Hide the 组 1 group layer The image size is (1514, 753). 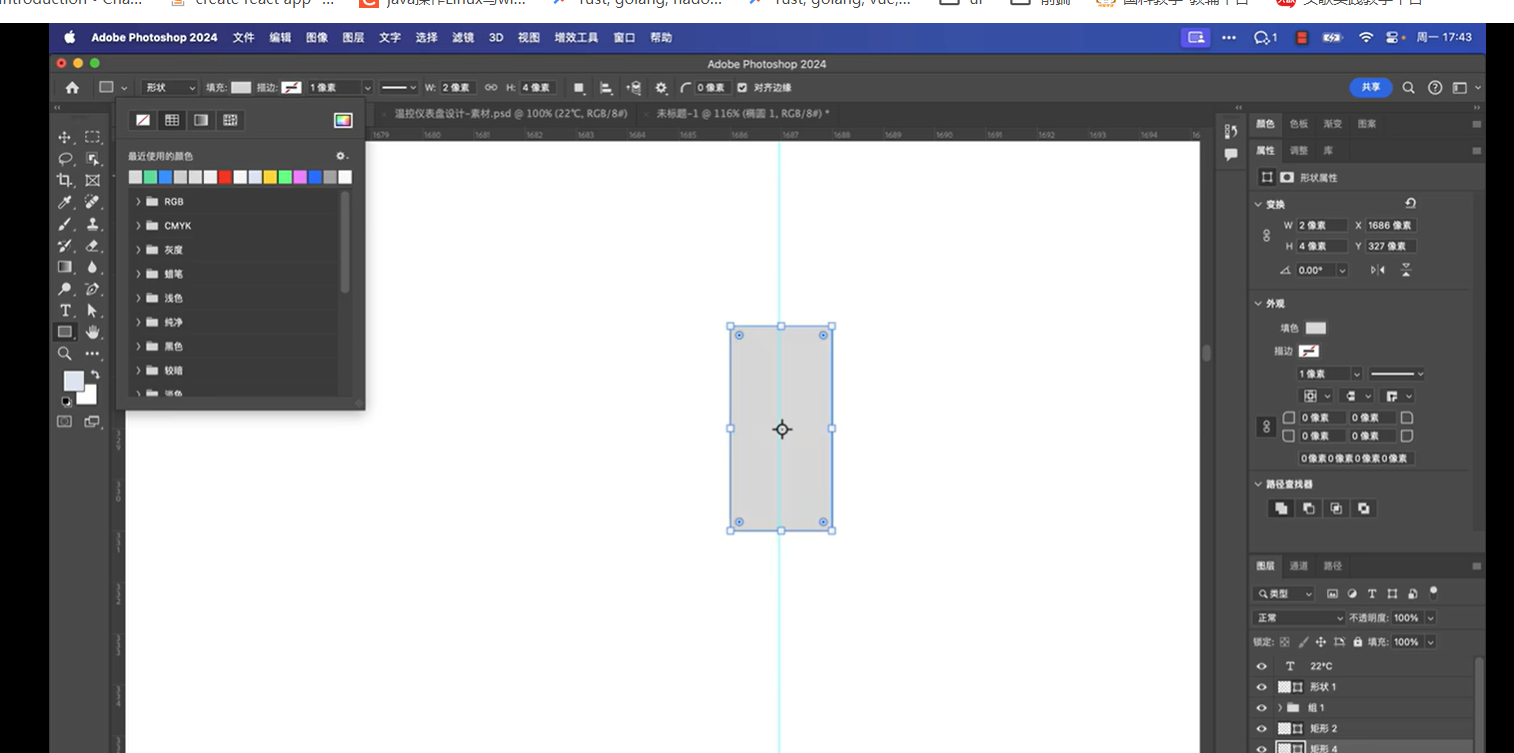click(x=1261, y=708)
